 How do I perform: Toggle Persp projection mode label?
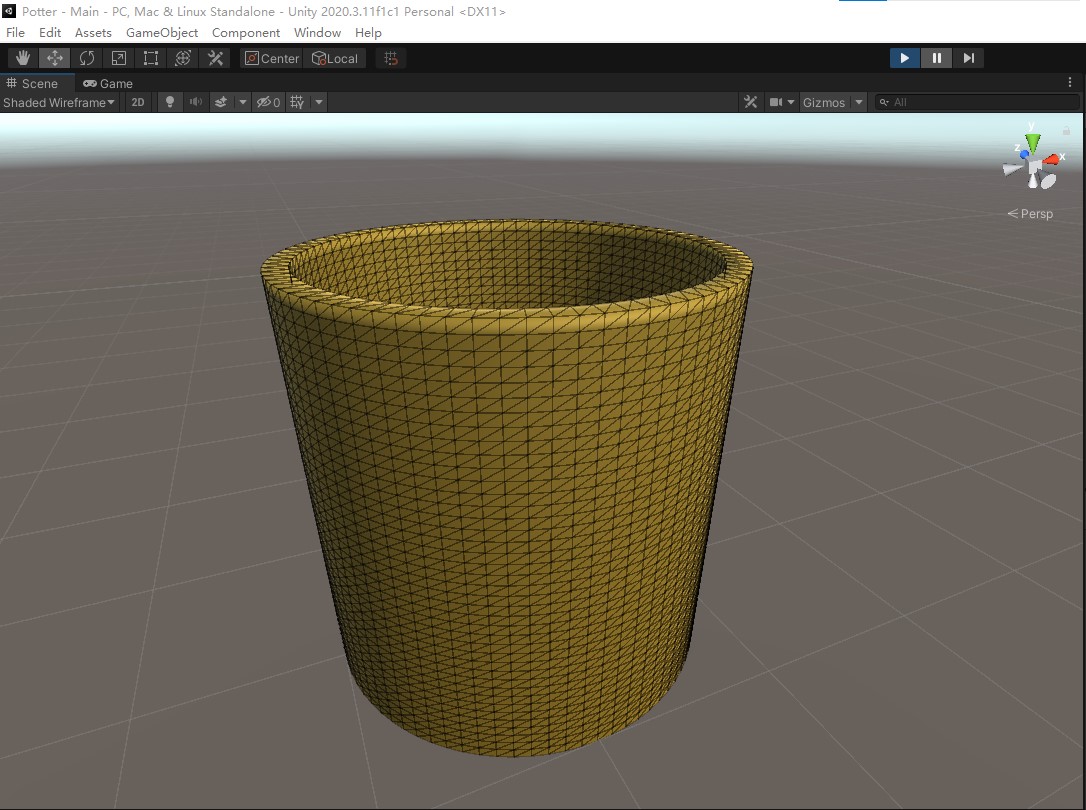pos(1030,214)
